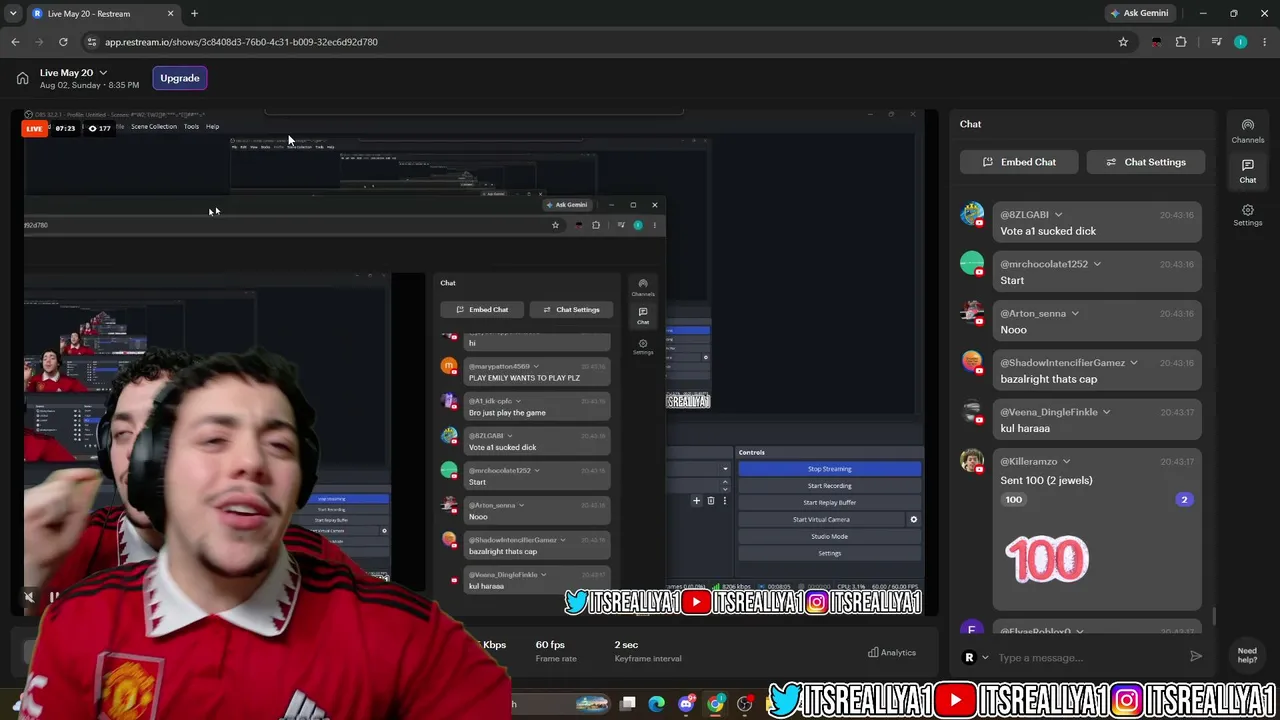This screenshot has width=1280, height=720.
Task: Click @8ZLGABI's chat avatar
Action: [972, 214]
